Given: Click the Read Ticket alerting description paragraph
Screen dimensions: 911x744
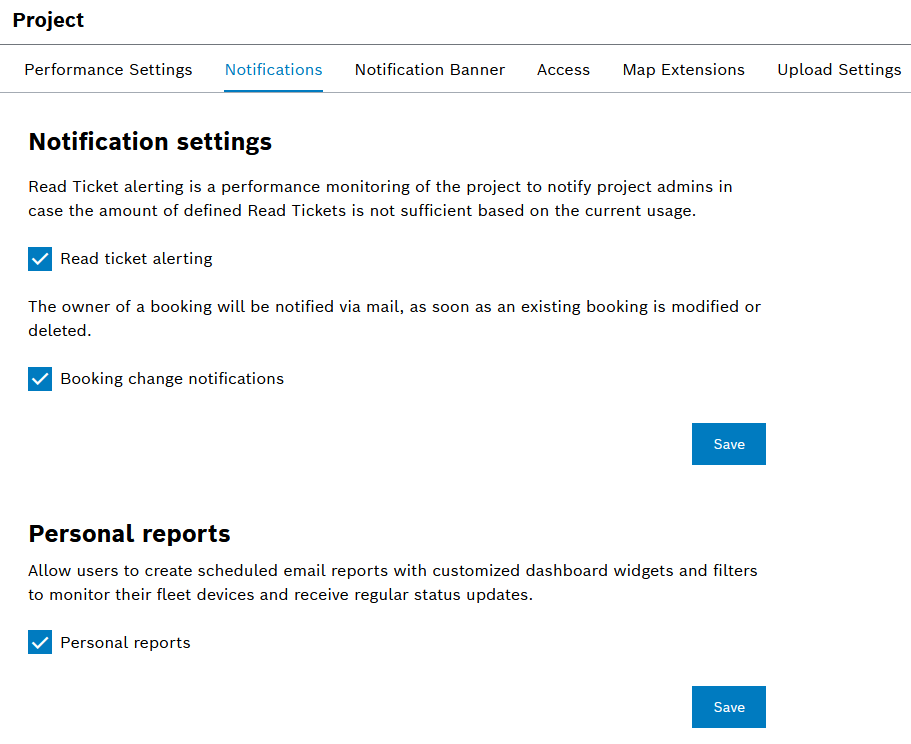Looking at the screenshot, I should tap(380, 199).
